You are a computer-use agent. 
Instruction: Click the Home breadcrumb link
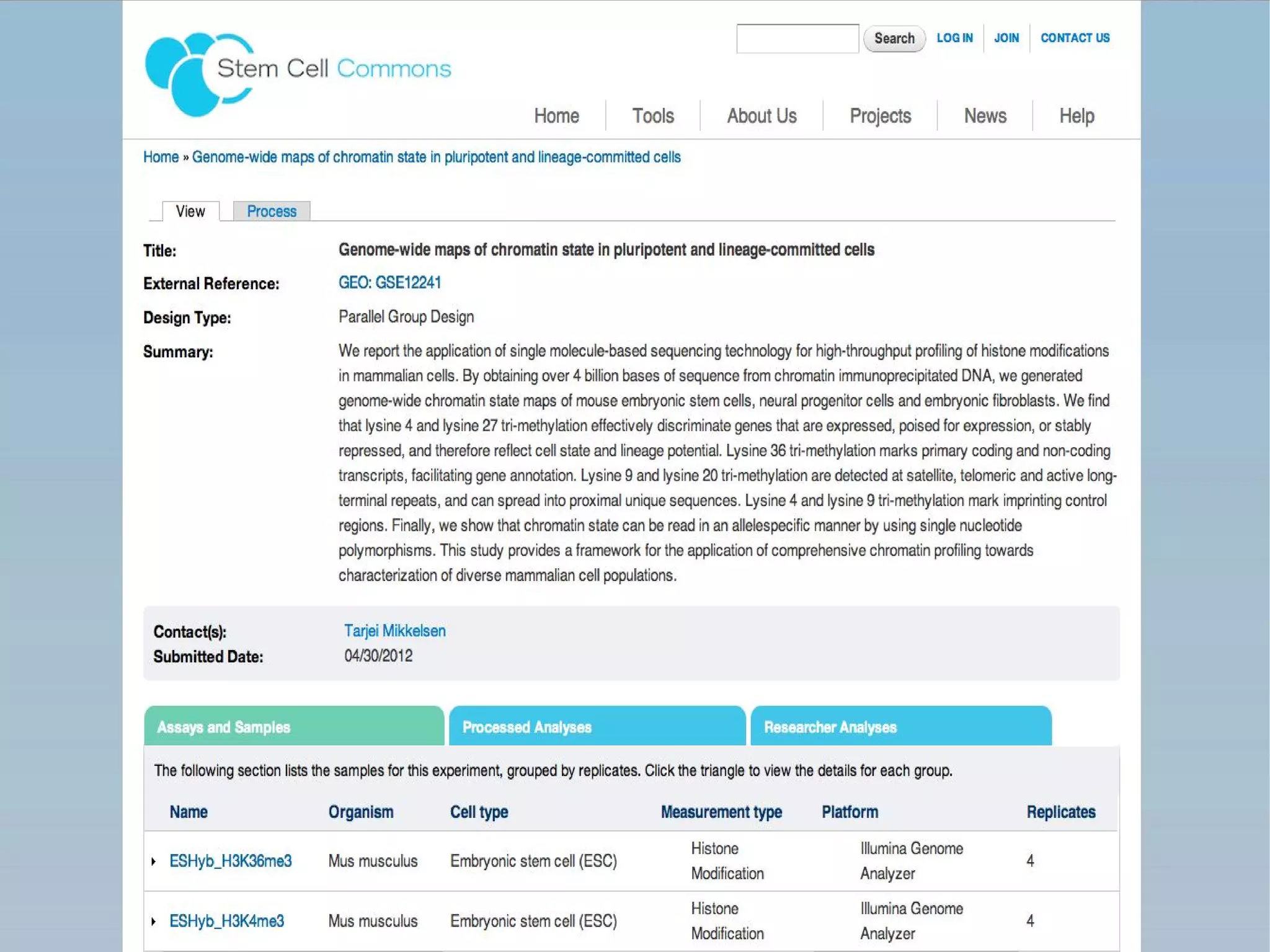tap(161, 157)
